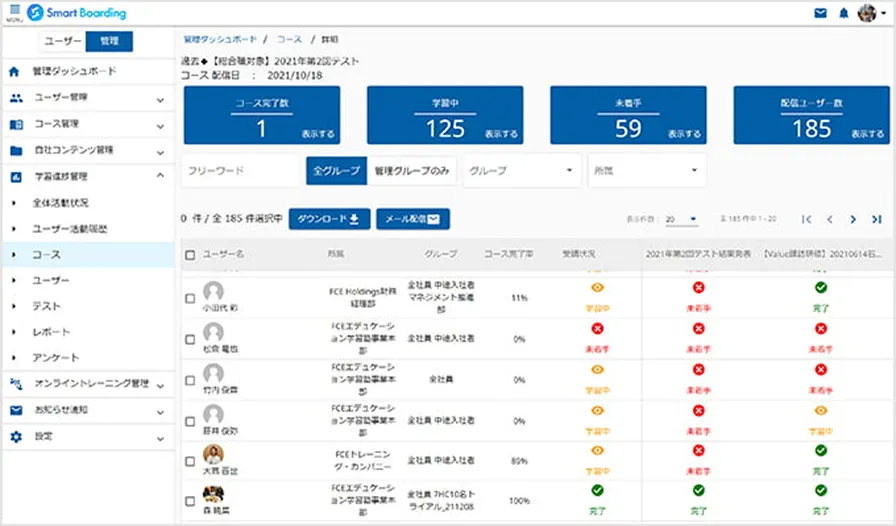Viewport: 896px width, 526px height.
Task: Open the user profile avatar in header
Action: pyautogui.click(x=867, y=13)
